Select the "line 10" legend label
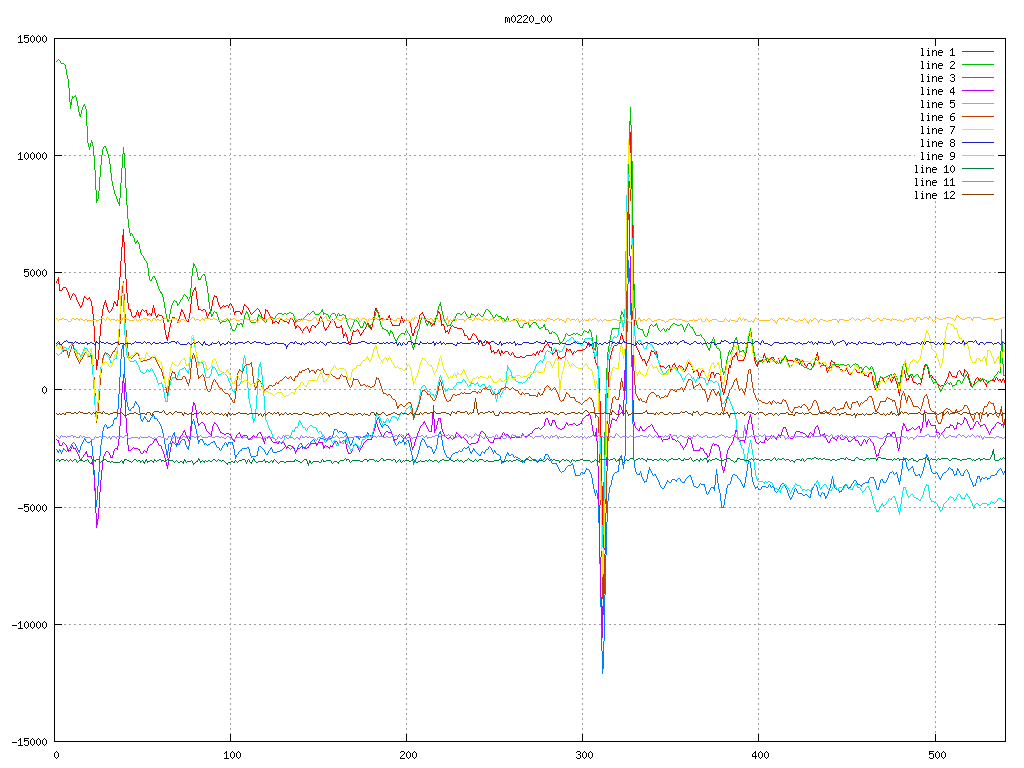Image resolution: width=1024 pixels, height=768 pixels. click(934, 169)
